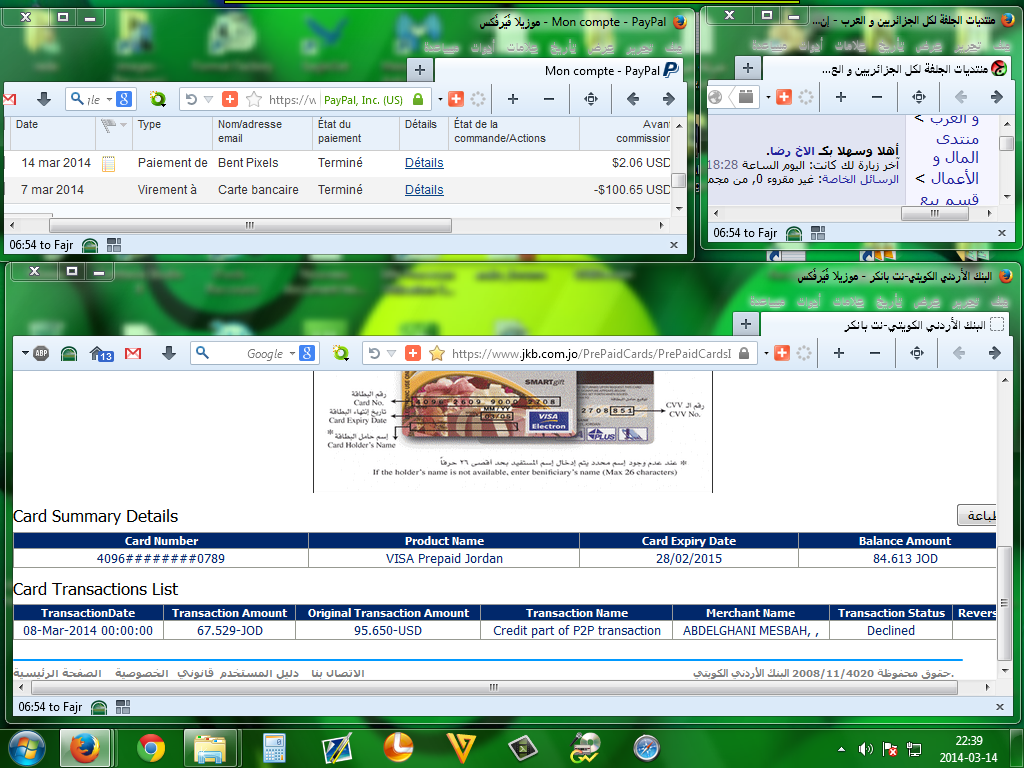Screen dimensions: 1024x768
Task: Open الاتصال بنا contact link in JKB footer
Action: pos(338,673)
